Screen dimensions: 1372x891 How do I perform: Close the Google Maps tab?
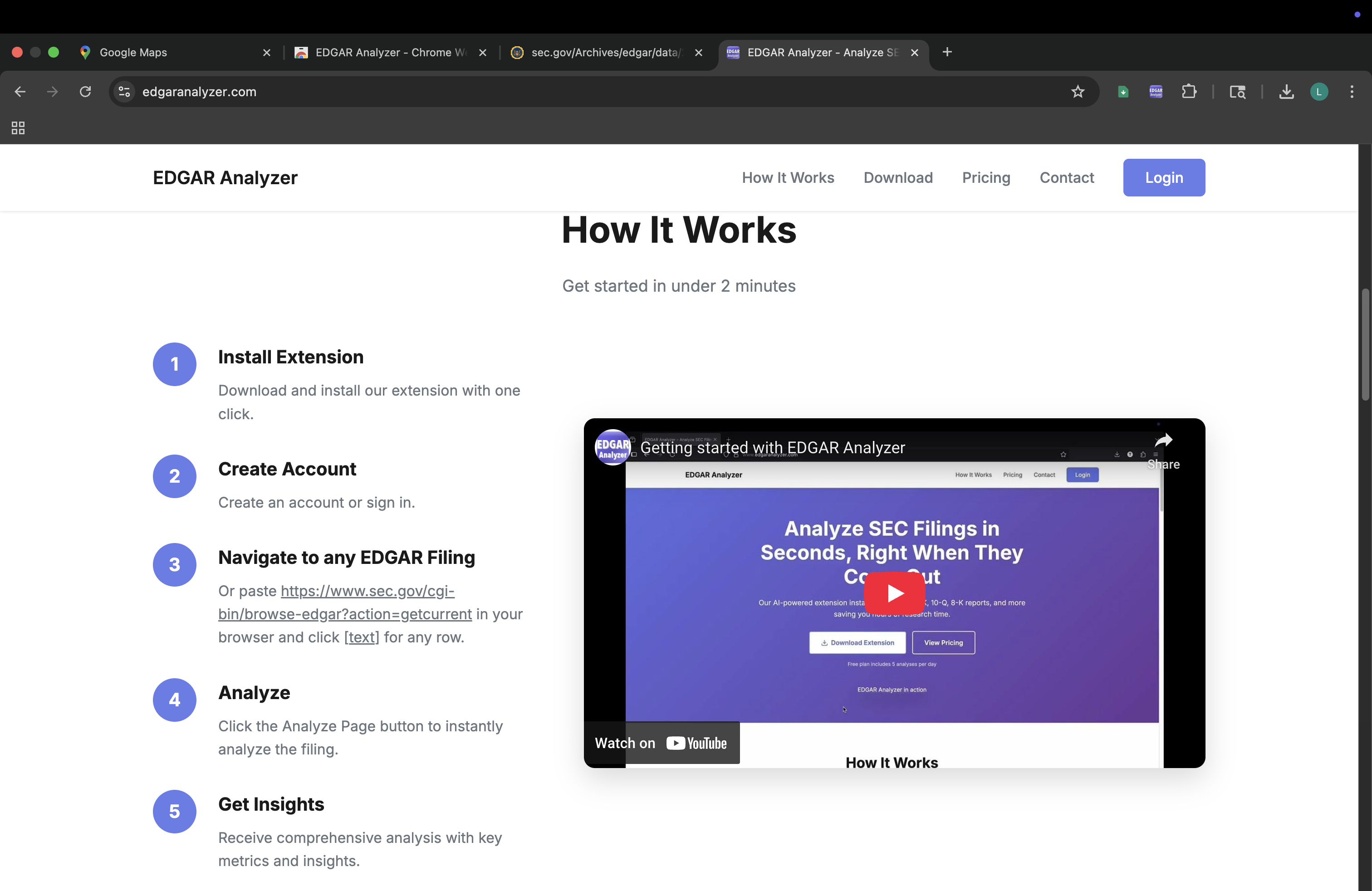click(x=267, y=53)
